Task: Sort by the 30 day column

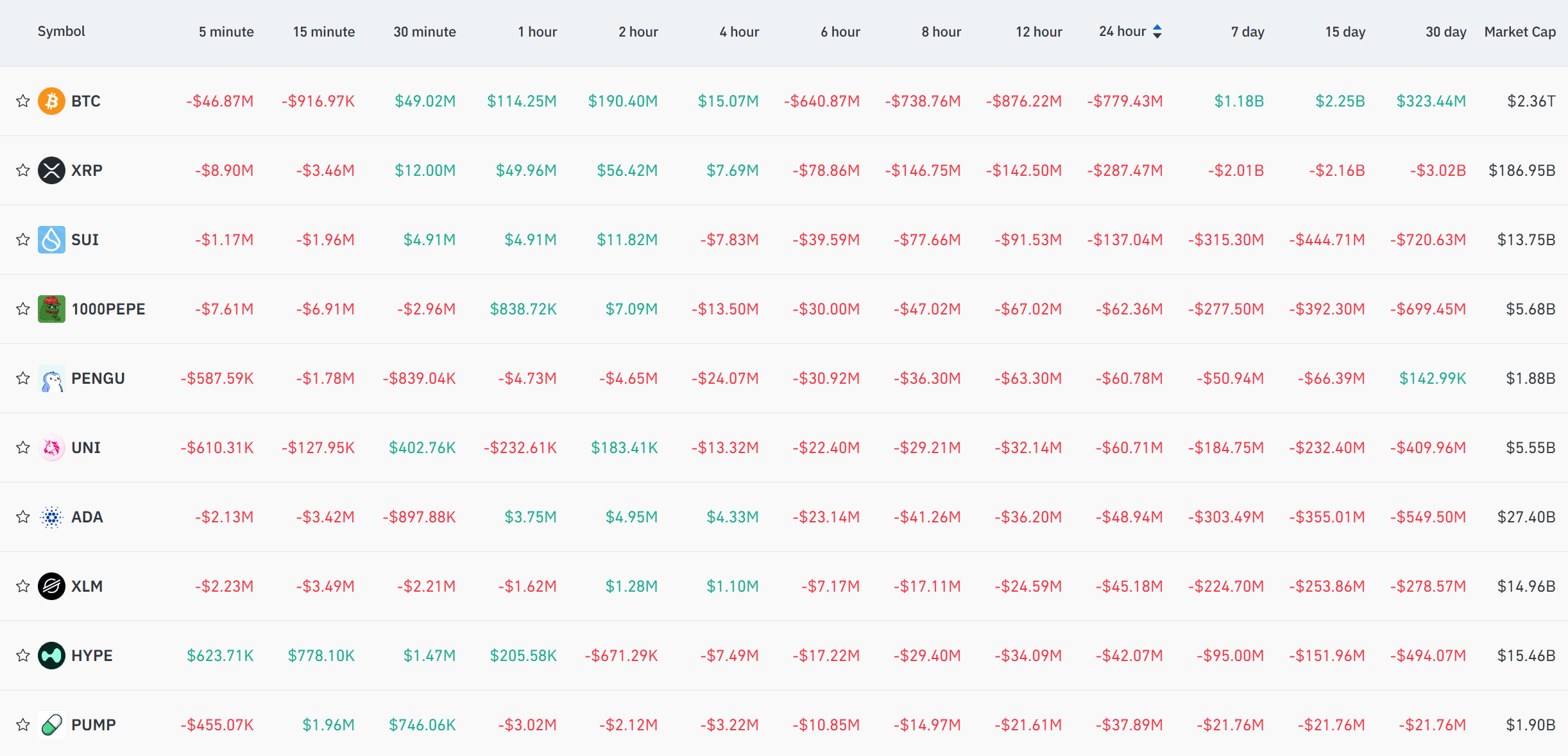Action: 1446,32
